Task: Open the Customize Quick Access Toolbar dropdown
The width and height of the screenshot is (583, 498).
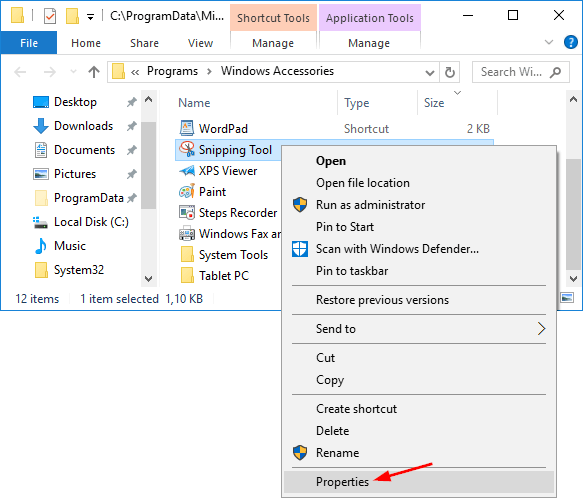Action: click(x=90, y=17)
